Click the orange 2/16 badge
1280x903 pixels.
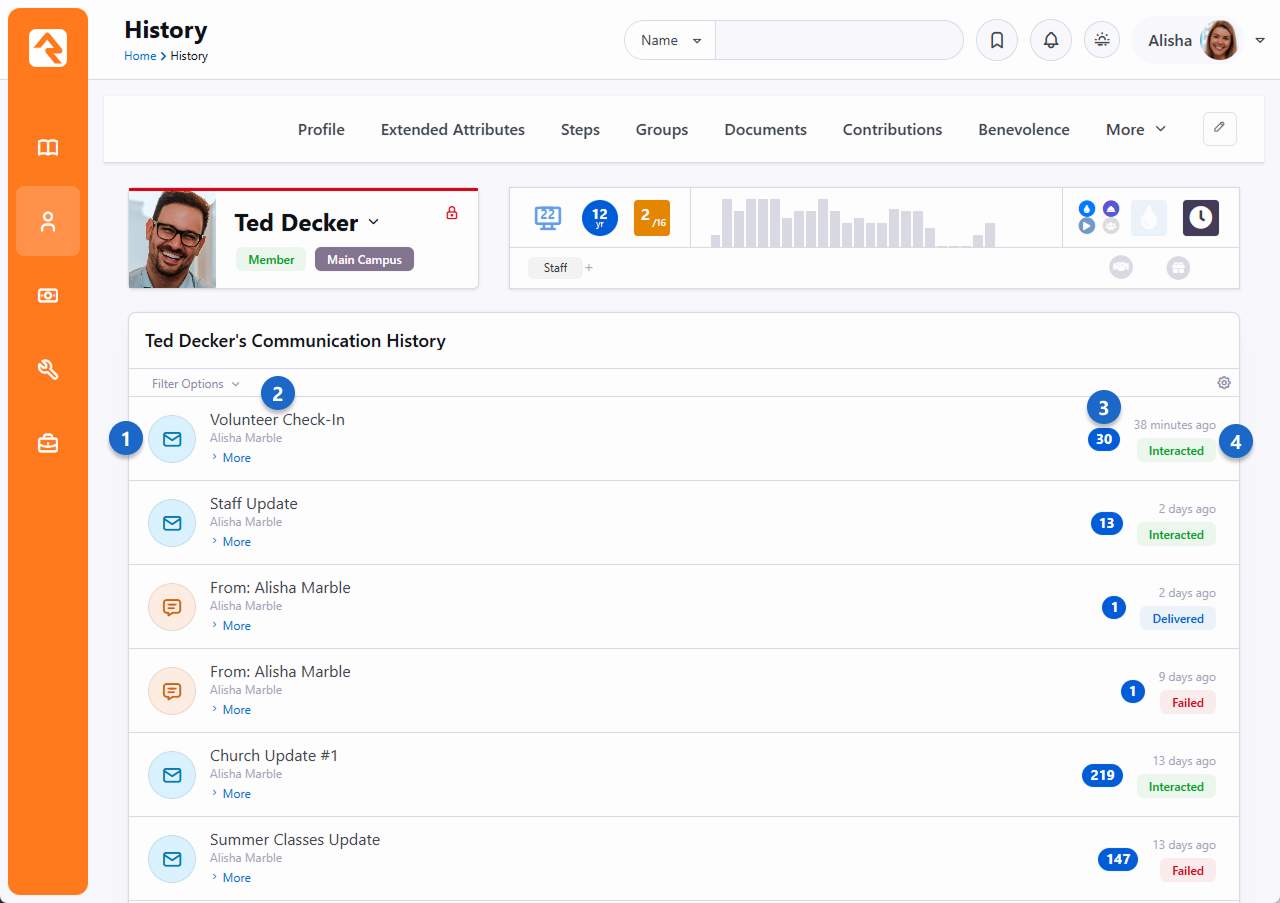[652, 217]
